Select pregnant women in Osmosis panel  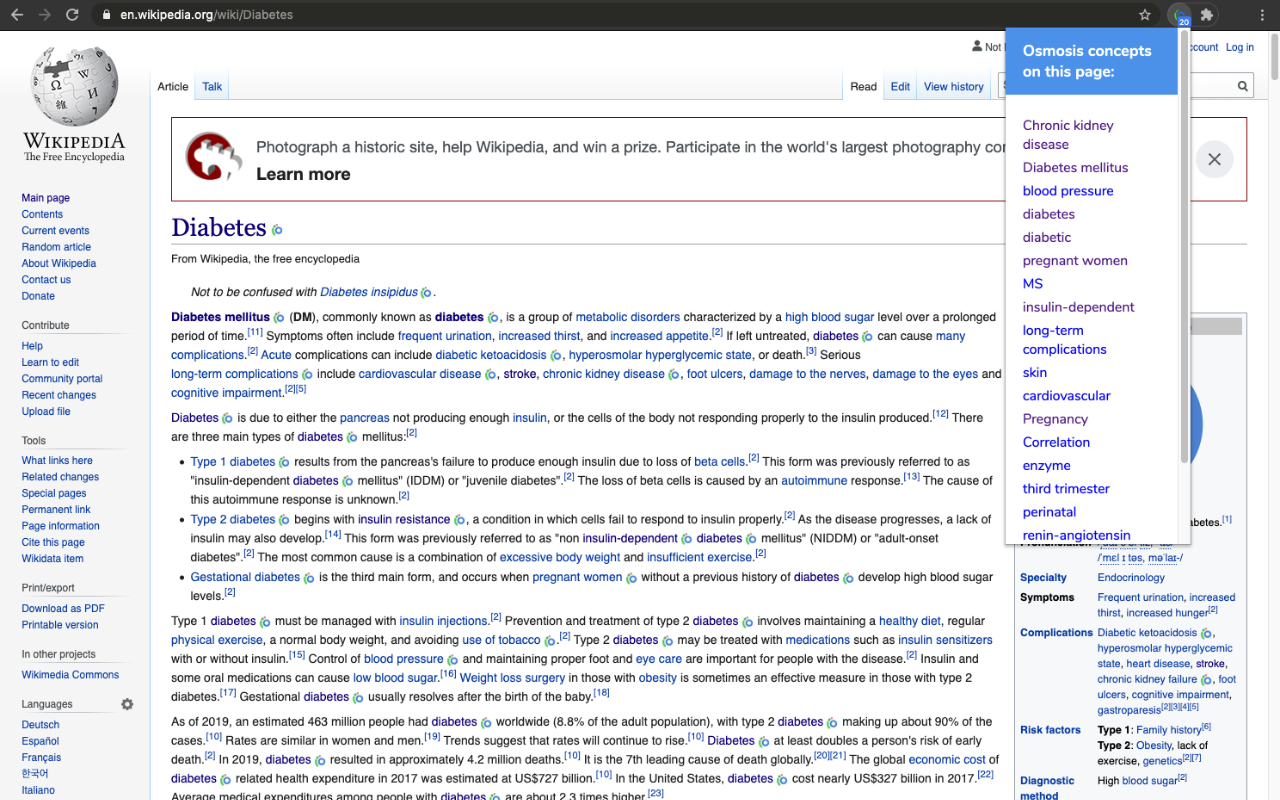coord(1074,261)
